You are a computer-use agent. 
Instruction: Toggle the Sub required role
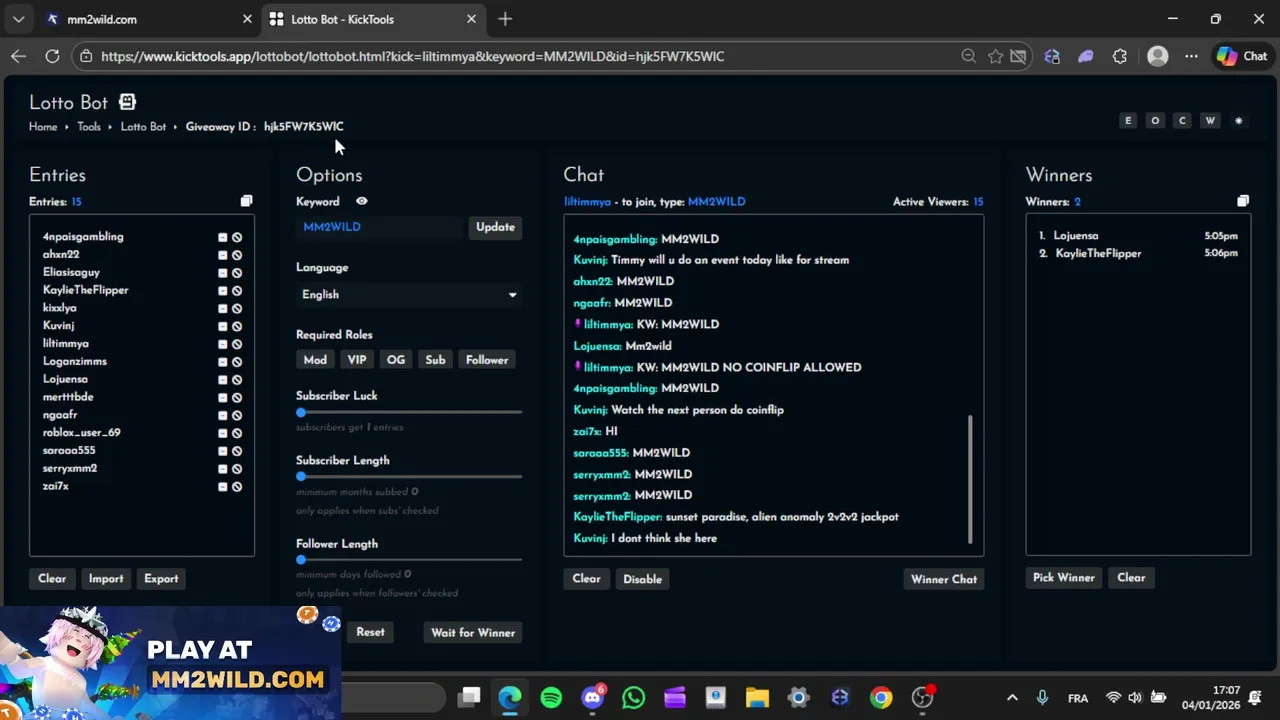pos(435,360)
